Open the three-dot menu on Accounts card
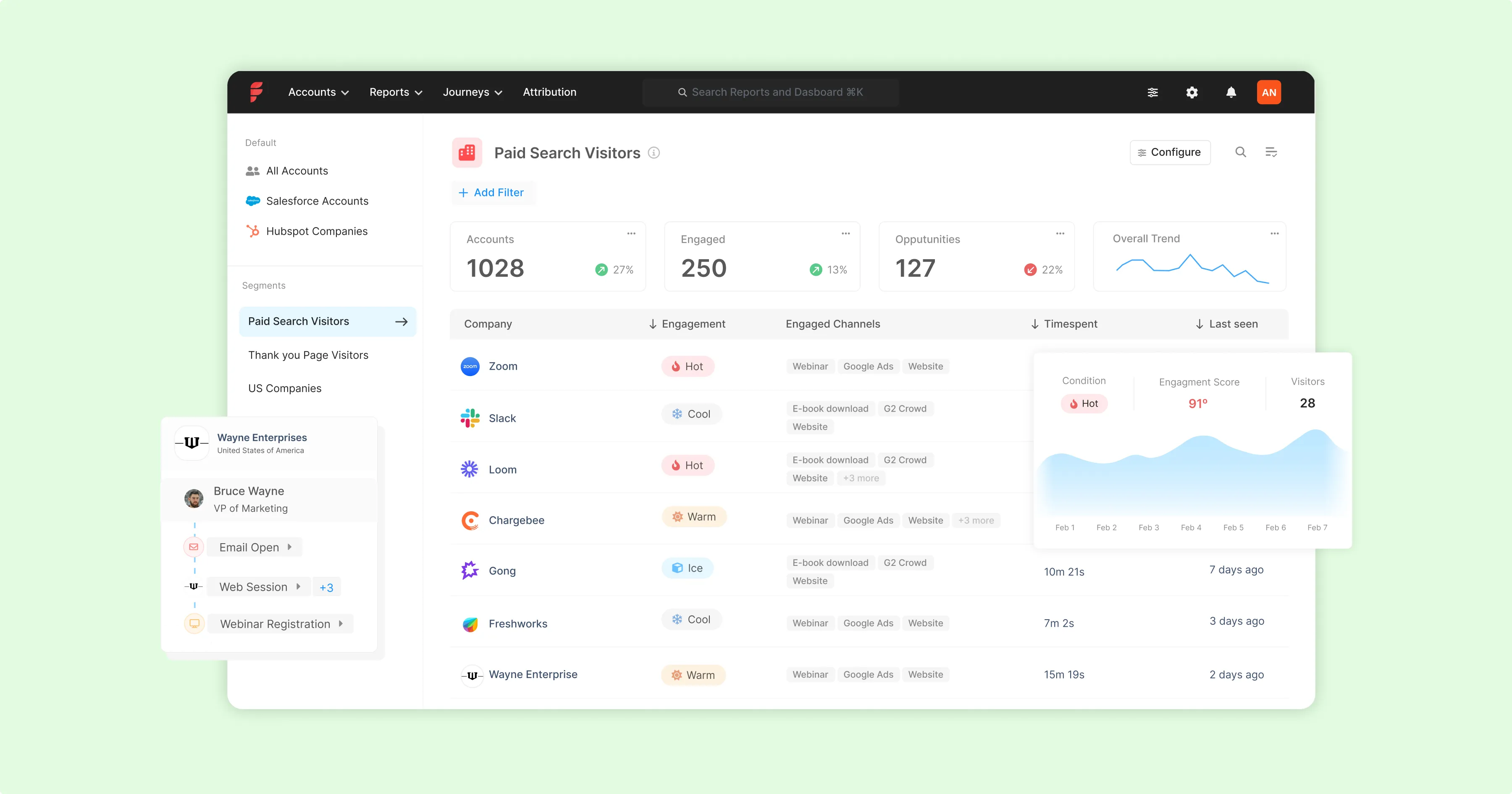This screenshot has height=794, width=1512. pos(631,233)
